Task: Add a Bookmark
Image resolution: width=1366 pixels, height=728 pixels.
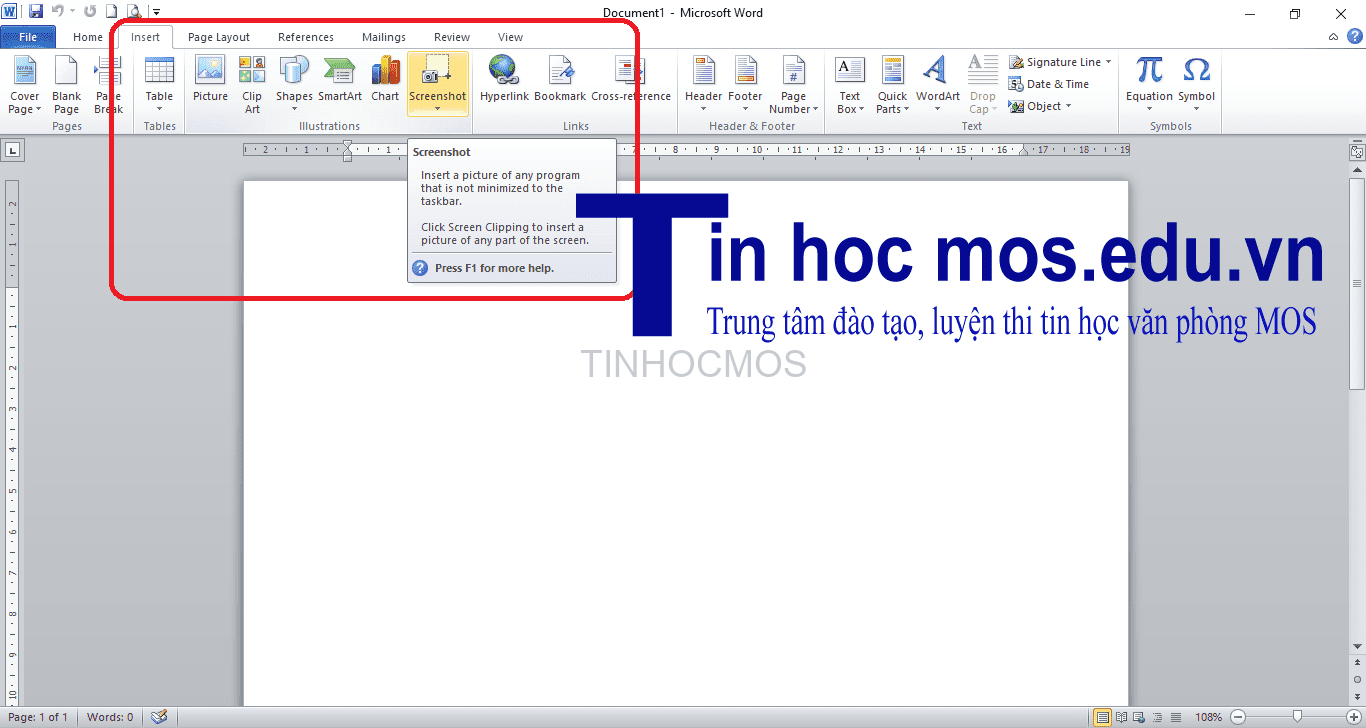Action: tap(560, 79)
